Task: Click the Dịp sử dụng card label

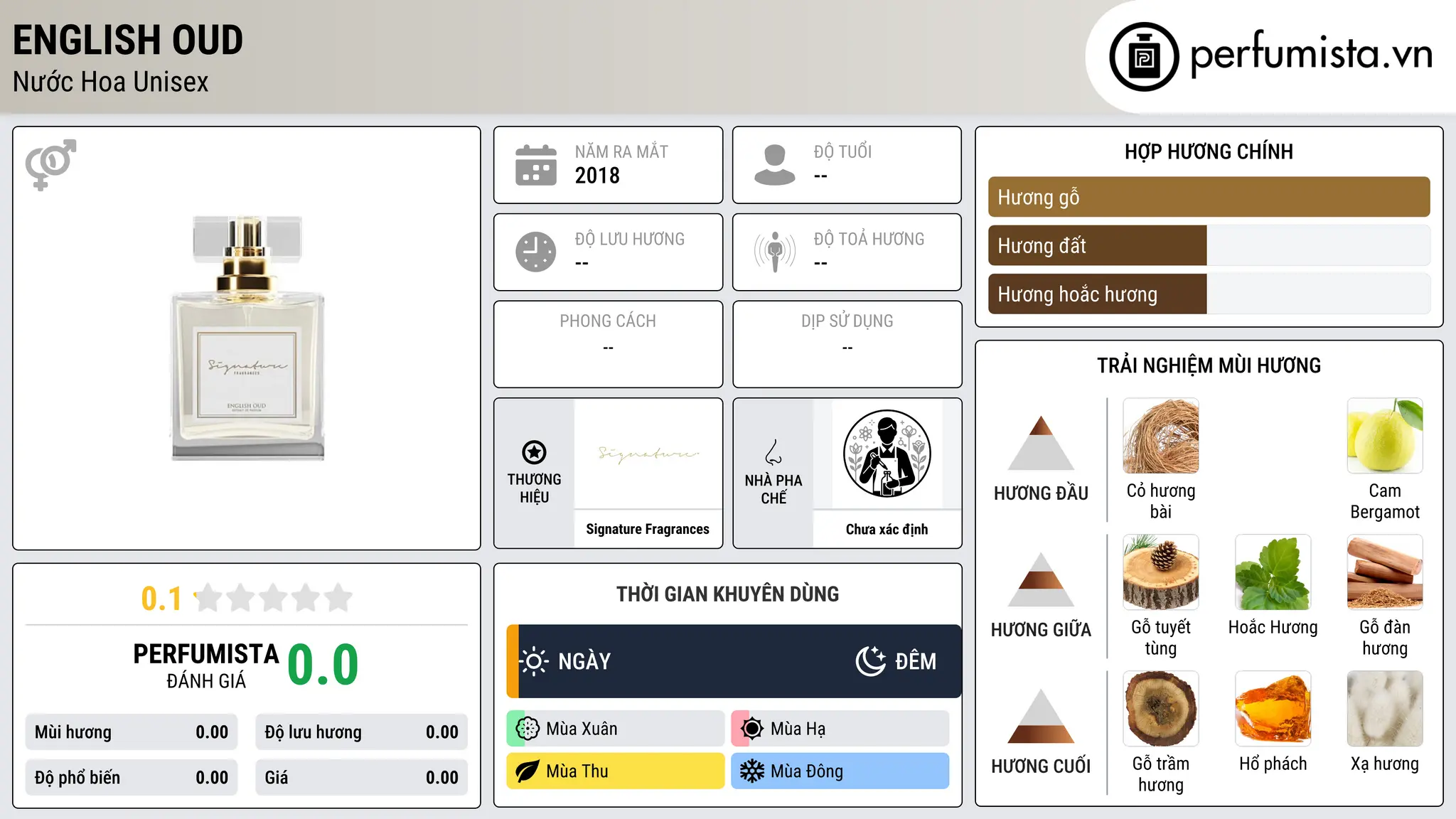Action: (x=847, y=321)
